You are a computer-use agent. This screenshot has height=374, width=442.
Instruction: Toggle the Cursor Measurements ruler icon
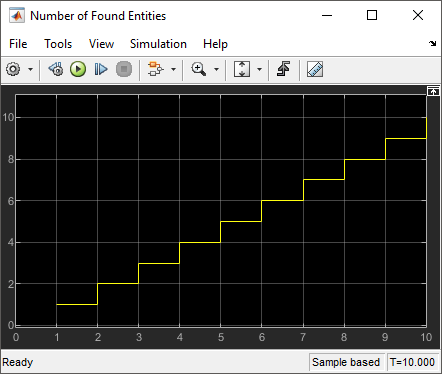point(315,69)
